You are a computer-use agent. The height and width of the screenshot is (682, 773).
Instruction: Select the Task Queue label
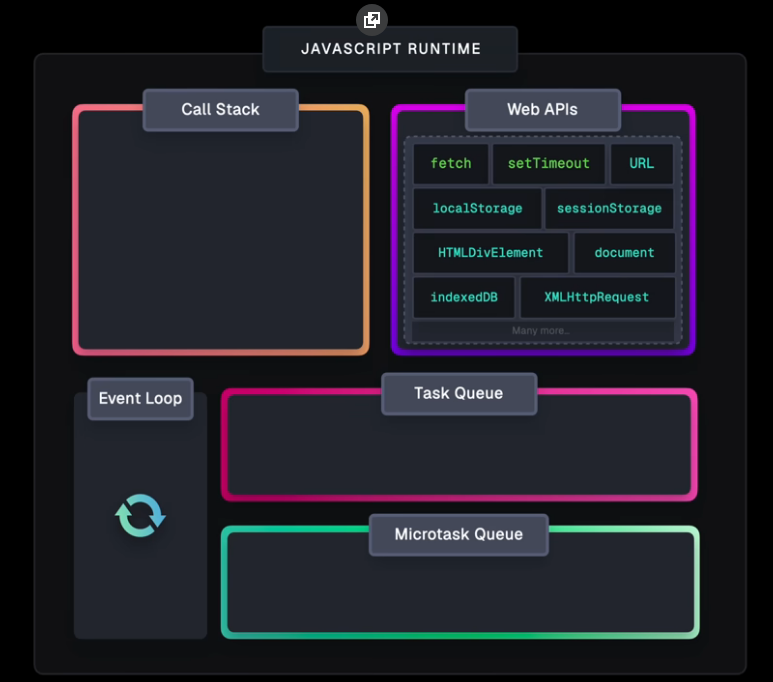pos(458,394)
